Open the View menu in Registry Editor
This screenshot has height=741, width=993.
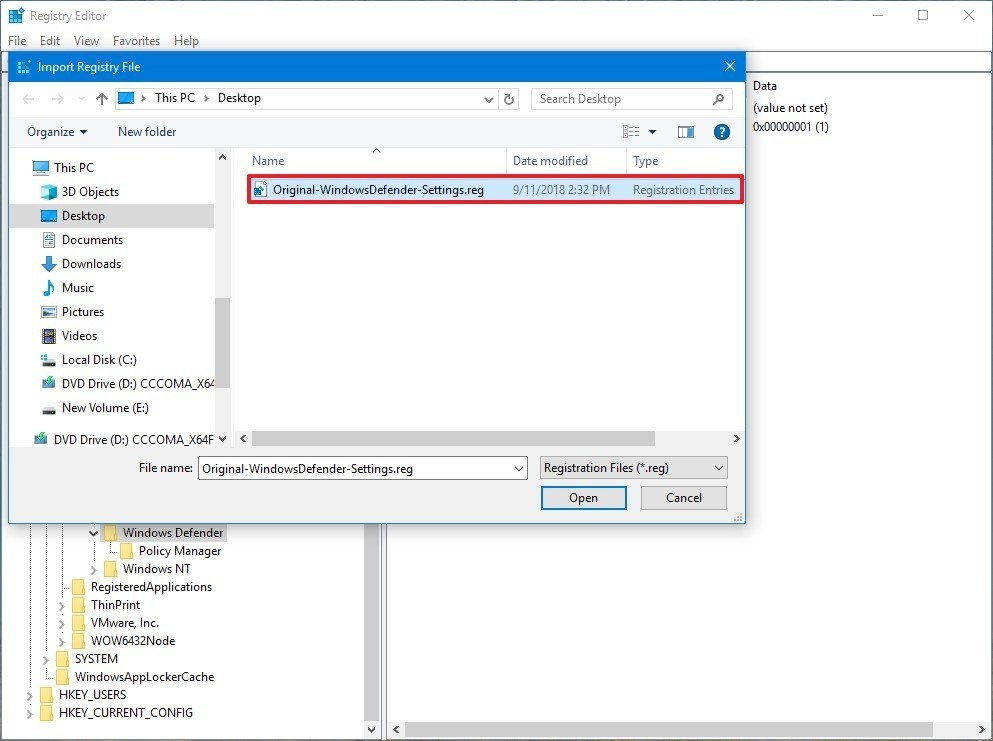pos(86,41)
